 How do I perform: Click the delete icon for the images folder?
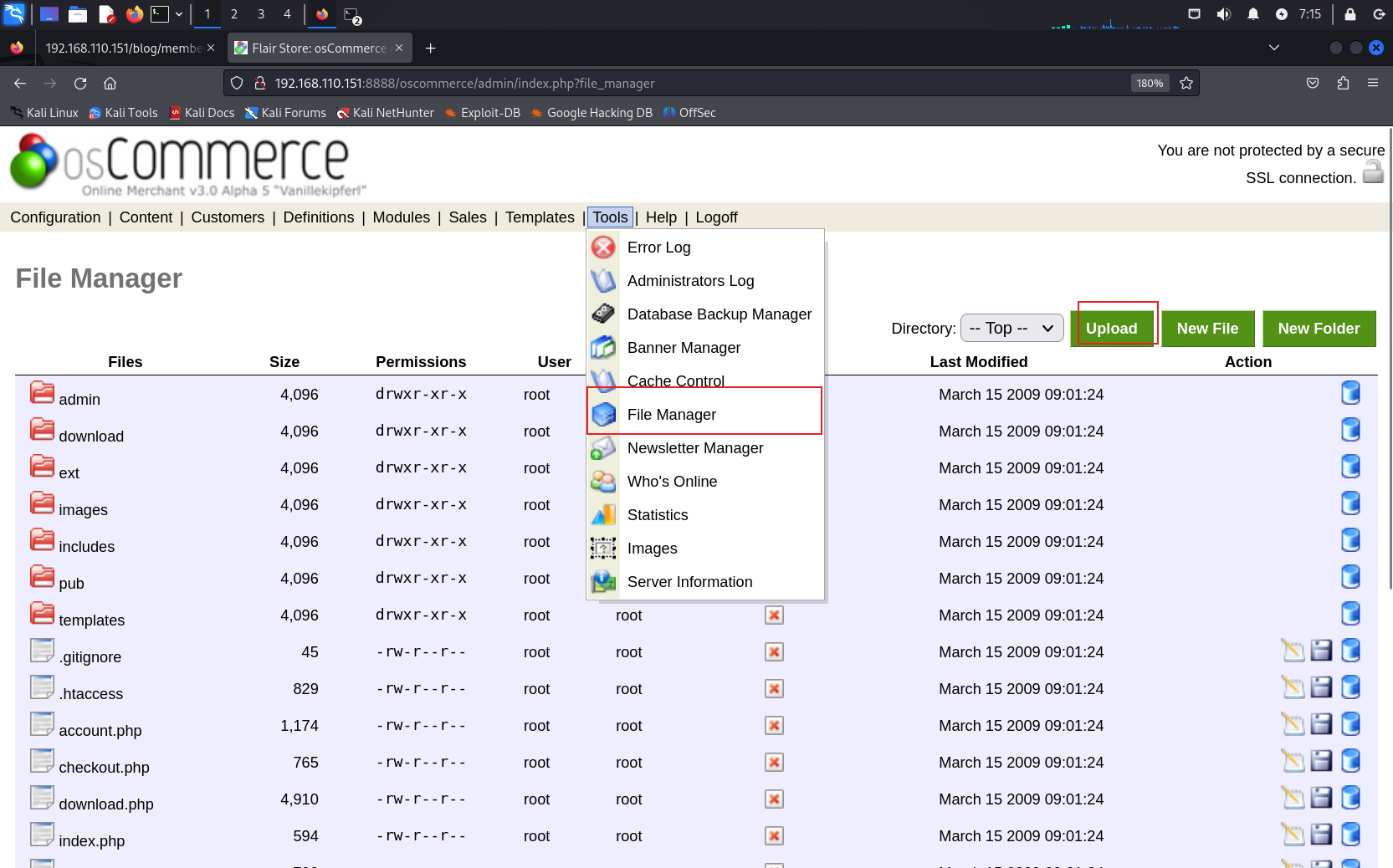click(x=1350, y=503)
